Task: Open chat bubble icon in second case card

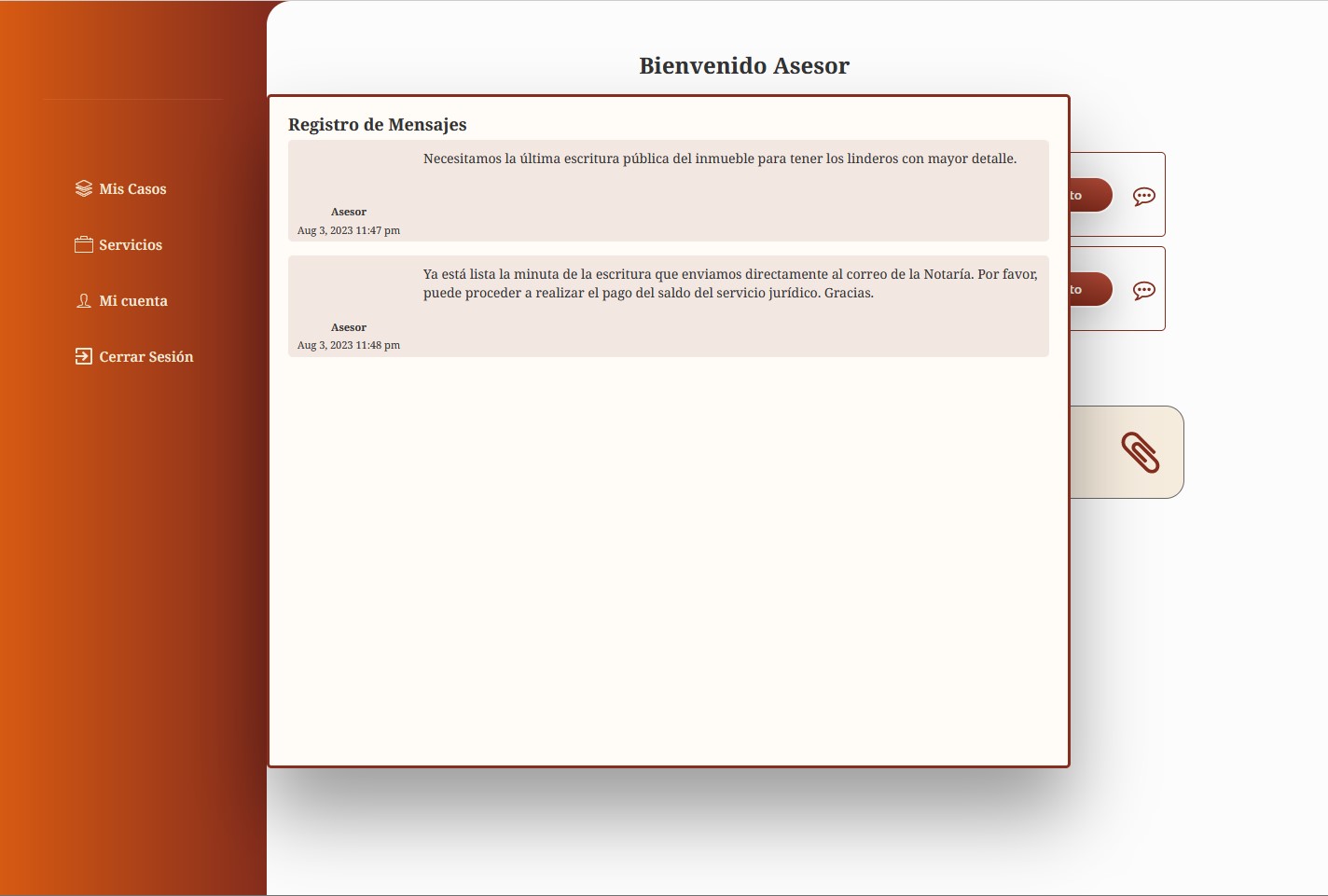Action: click(1143, 290)
